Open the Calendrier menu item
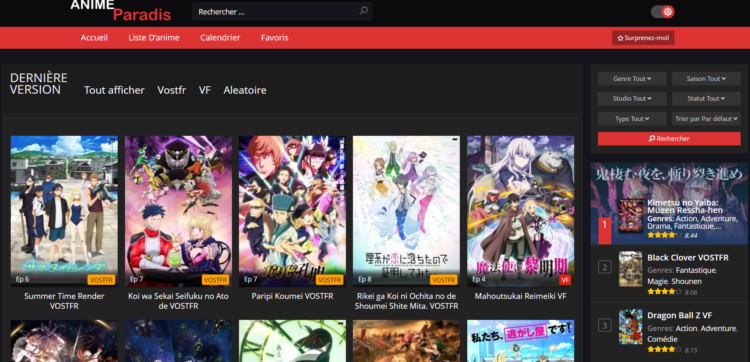Image resolution: width=750 pixels, height=362 pixels. click(x=220, y=38)
